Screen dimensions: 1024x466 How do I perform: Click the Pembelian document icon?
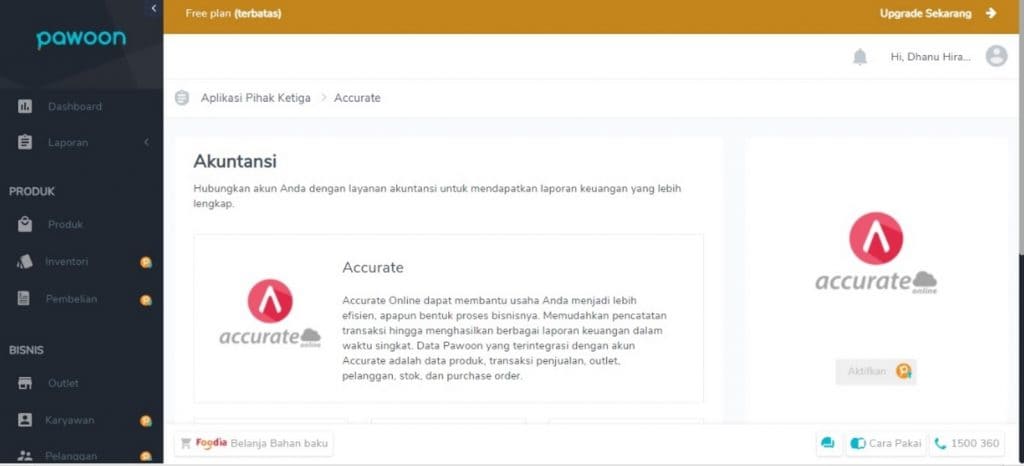point(24,299)
